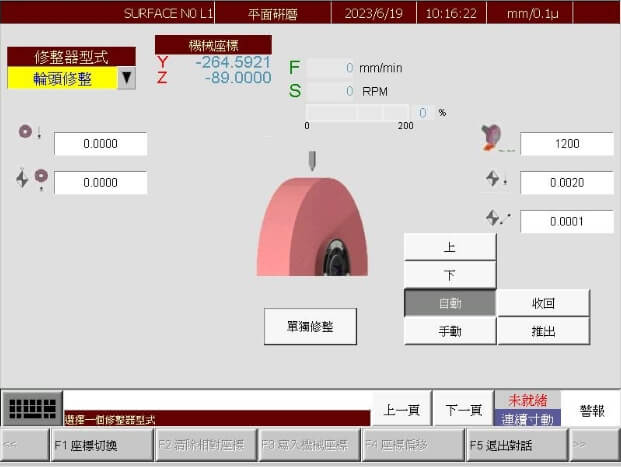Click the second 0.0000 input field
The width and height of the screenshot is (621, 467).
pos(101,183)
